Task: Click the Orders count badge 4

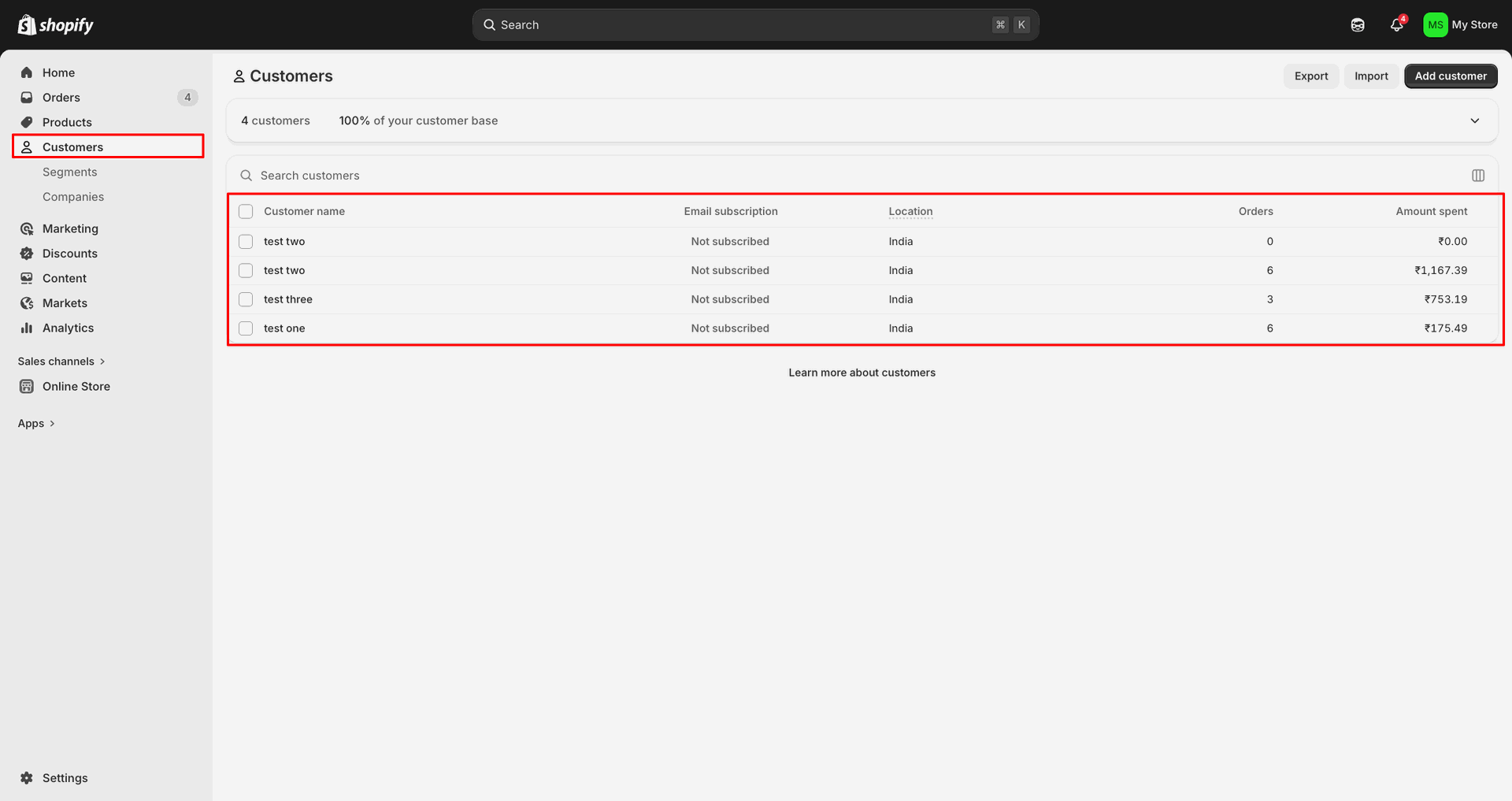Action: [187, 98]
